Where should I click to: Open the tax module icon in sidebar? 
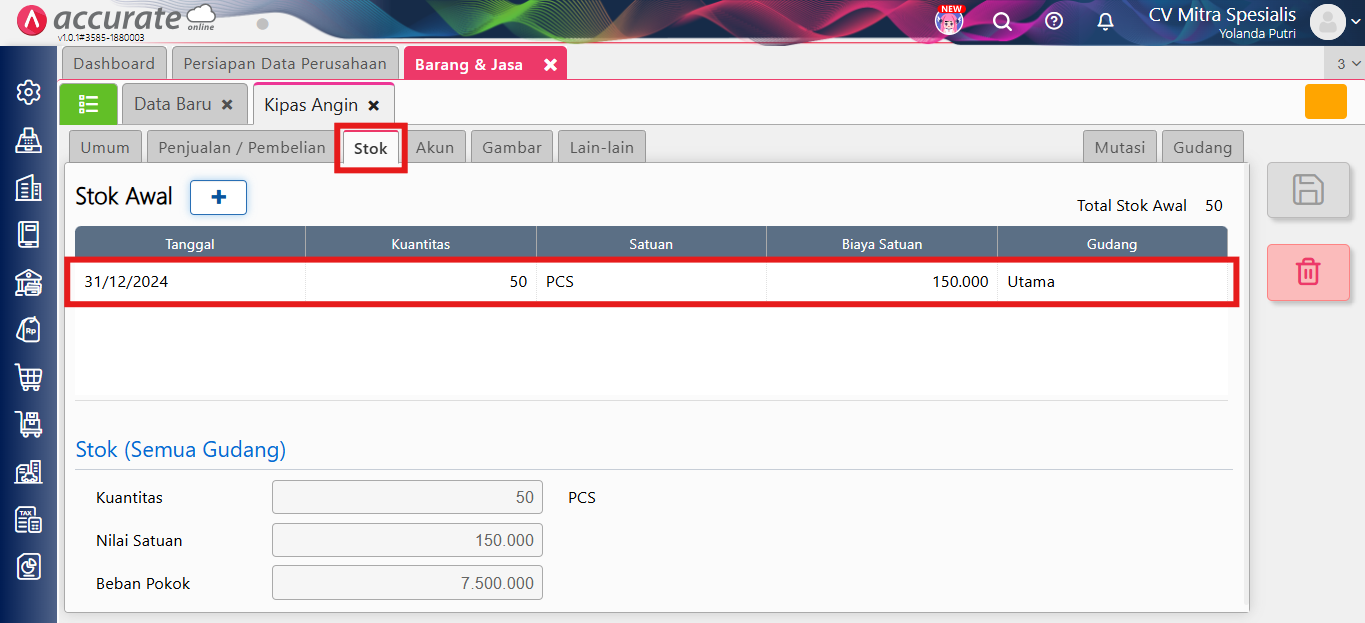(x=27, y=519)
